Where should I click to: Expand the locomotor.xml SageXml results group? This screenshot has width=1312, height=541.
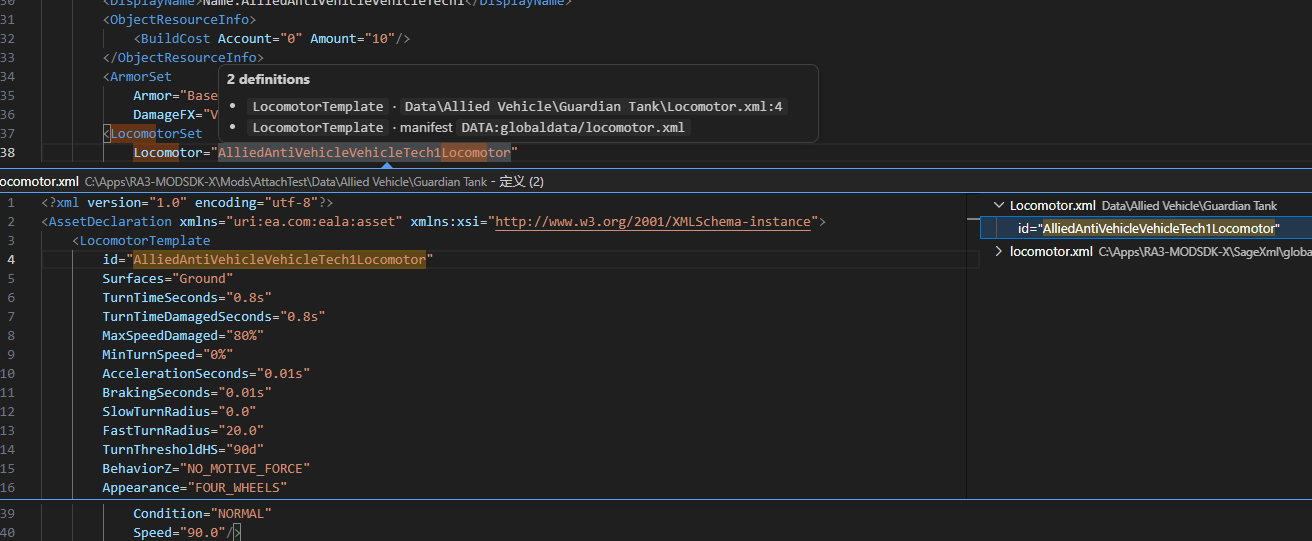pyautogui.click(x=999, y=251)
